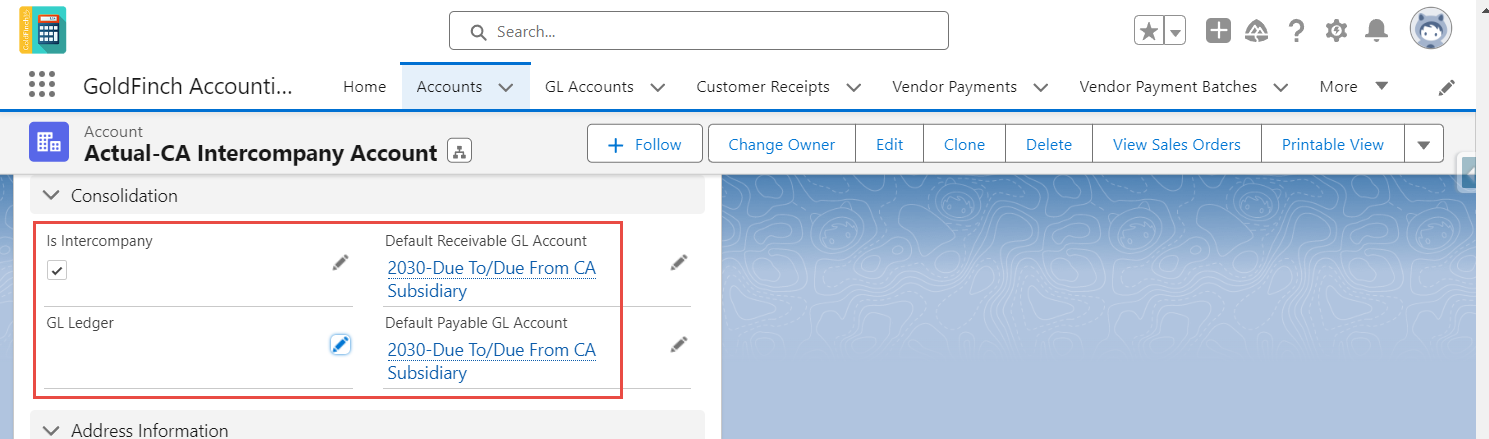The image size is (1489, 439).
Task: Open Default Receivable GL Account 2030 link
Action: pos(491,279)
